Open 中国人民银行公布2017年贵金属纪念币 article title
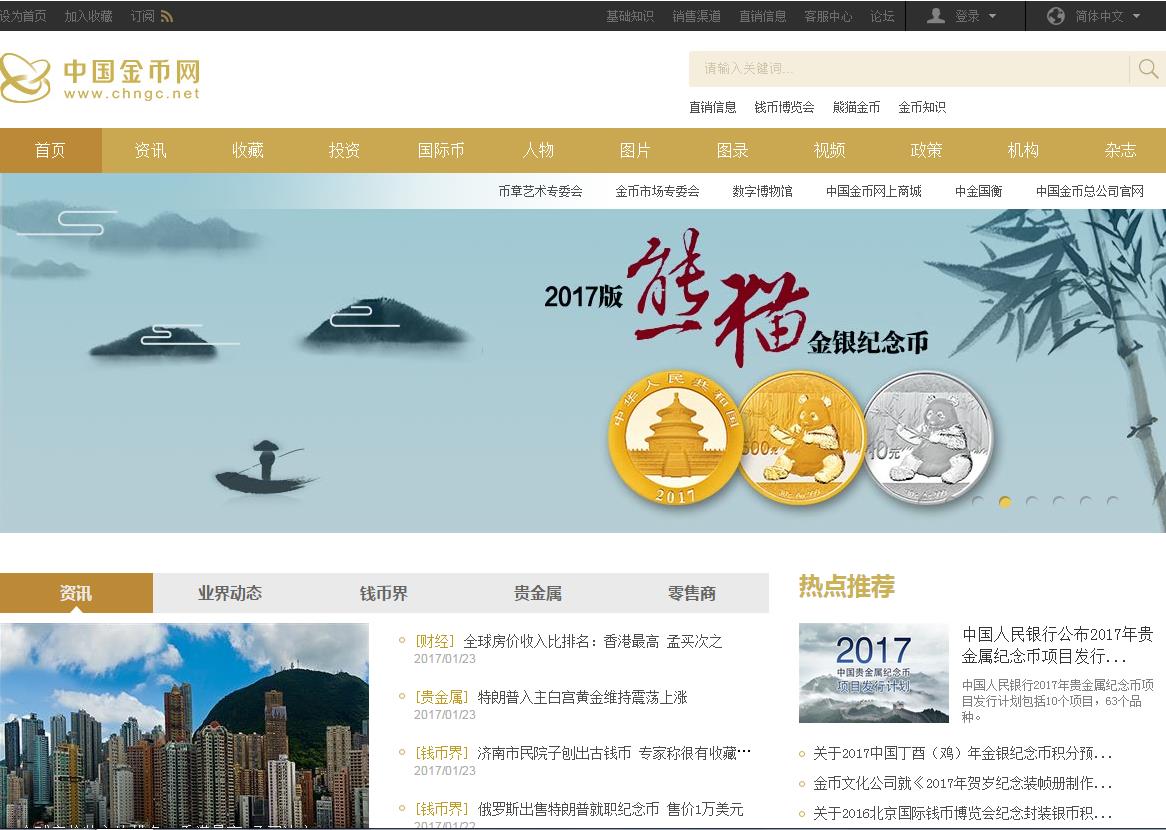Image resolution: width=1166 pixels, height=830 pixels. pyautogui.click(x=1057, y=645)
